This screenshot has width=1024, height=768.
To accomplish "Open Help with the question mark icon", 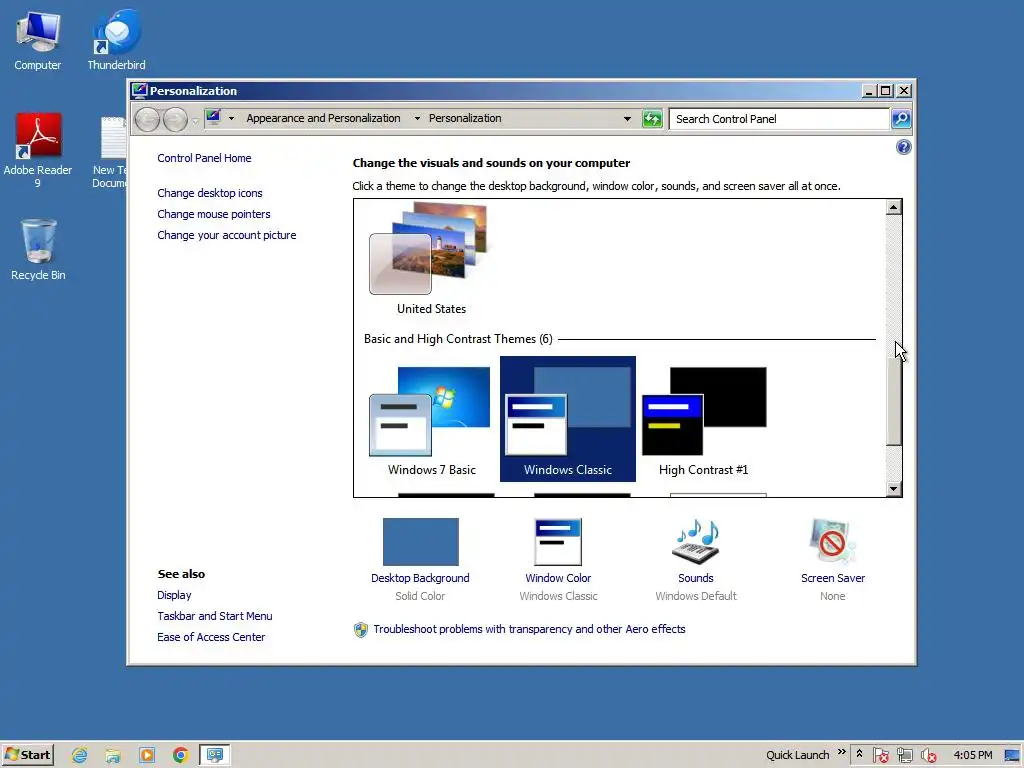I will tap(903, 147).
